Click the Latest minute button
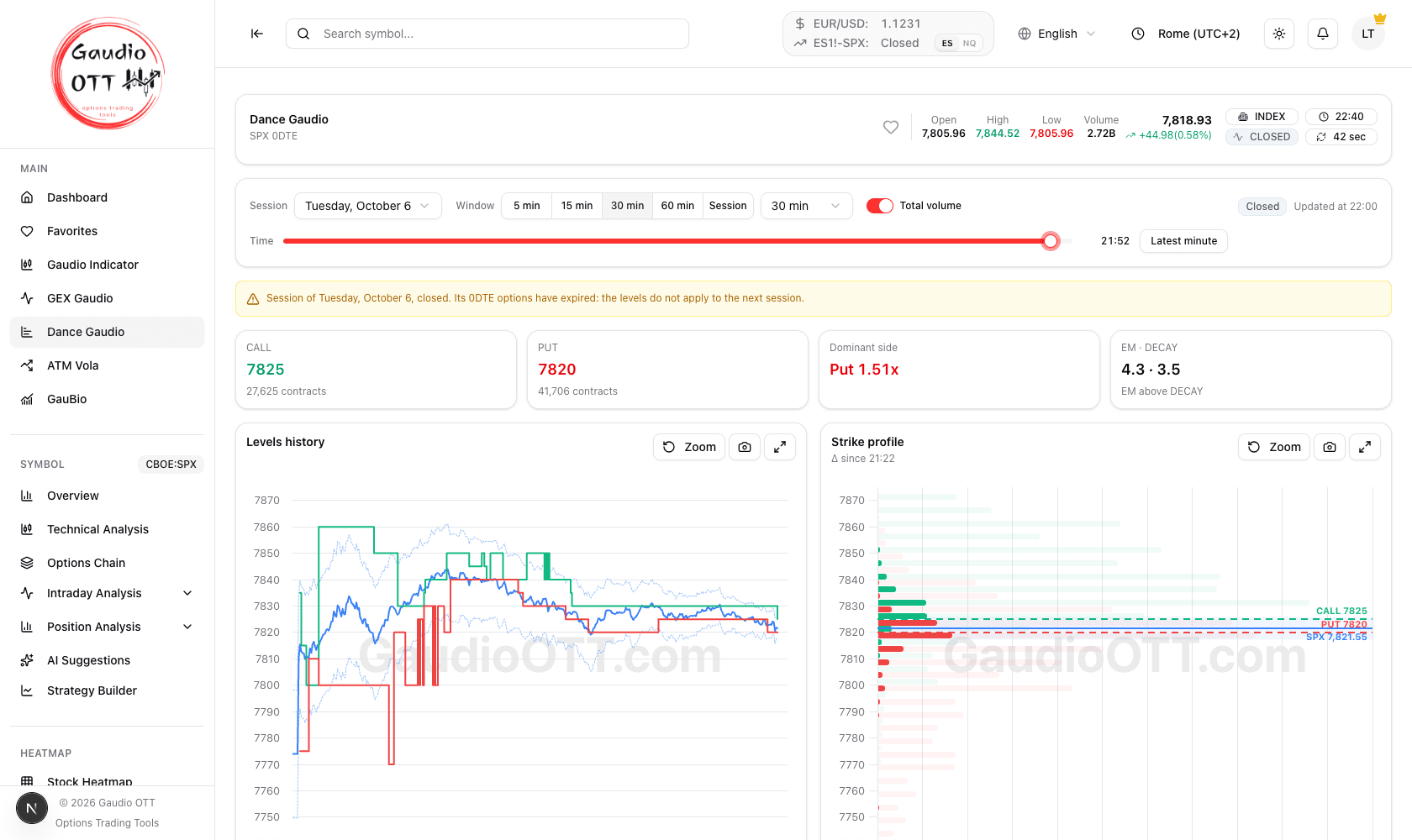1412x840 pixels. tap(1183, 241)
